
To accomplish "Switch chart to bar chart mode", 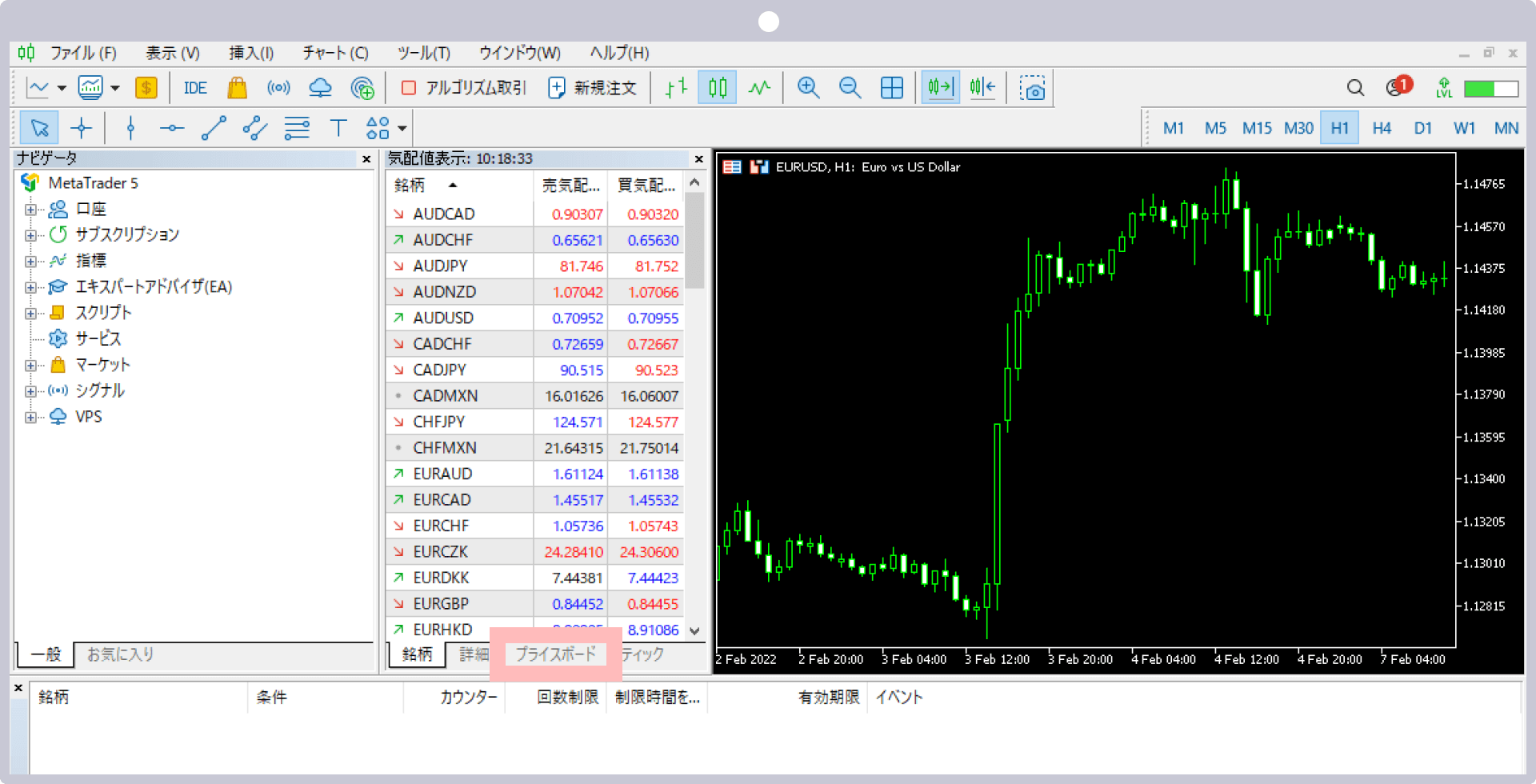I will [676, 88].
